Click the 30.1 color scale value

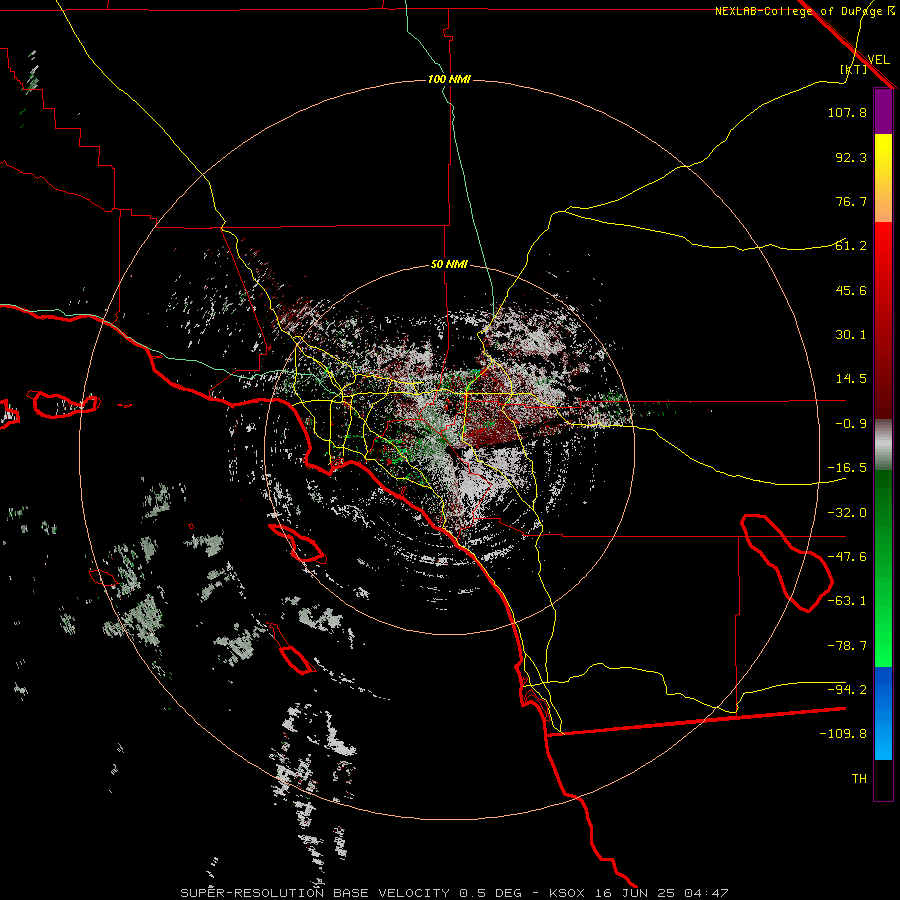click(x=851, y=335)
